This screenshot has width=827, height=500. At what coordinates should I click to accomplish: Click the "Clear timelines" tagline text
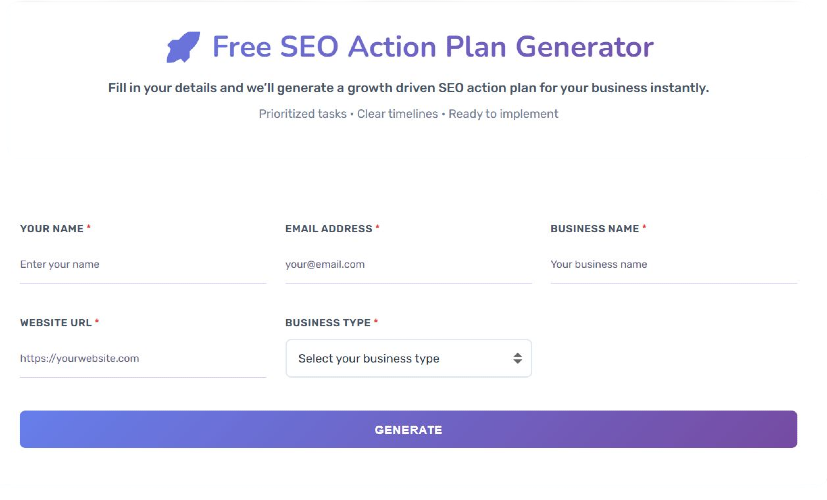[397, 114]
